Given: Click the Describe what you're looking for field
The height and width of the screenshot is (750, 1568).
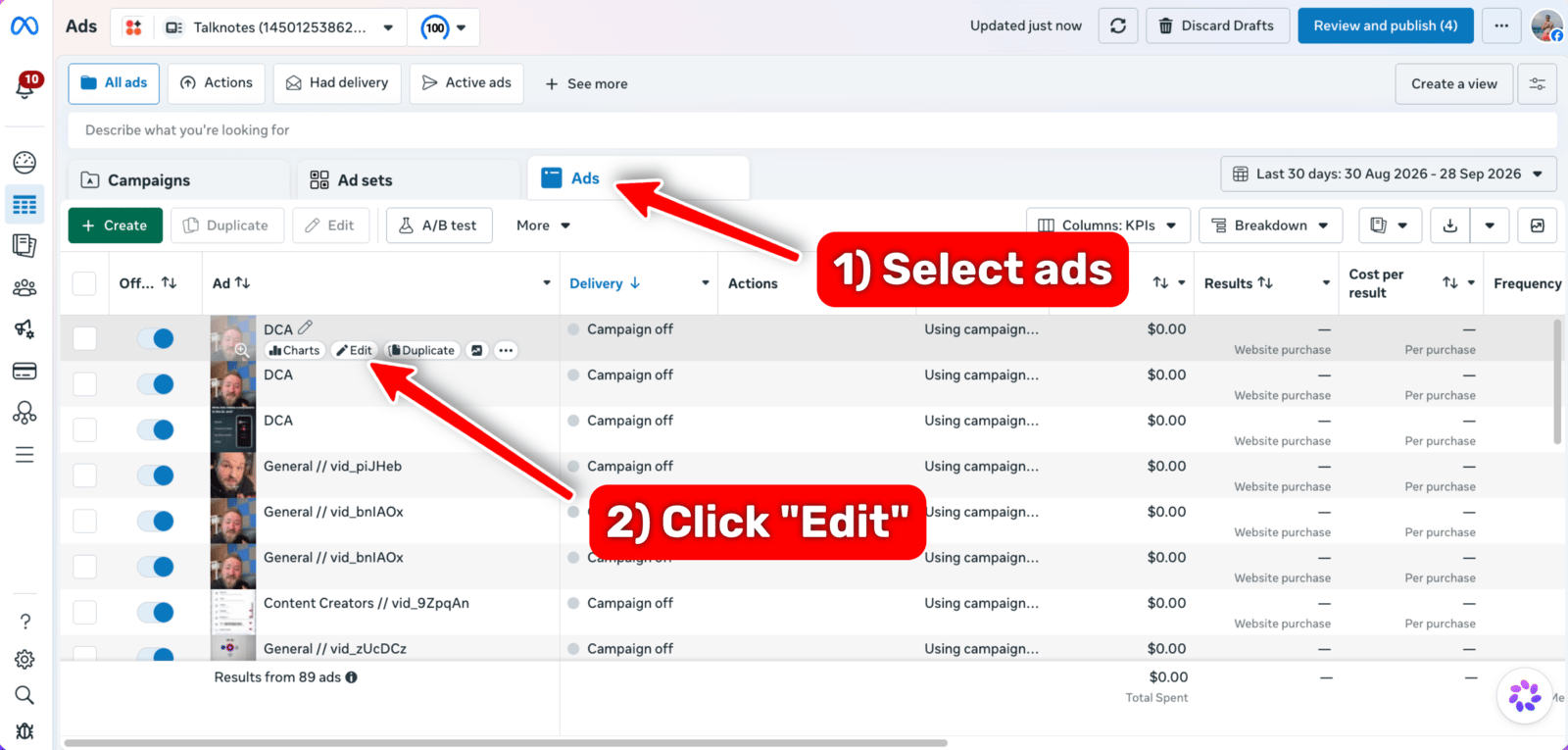Looking at the screenshot, I should click(812, 130).
